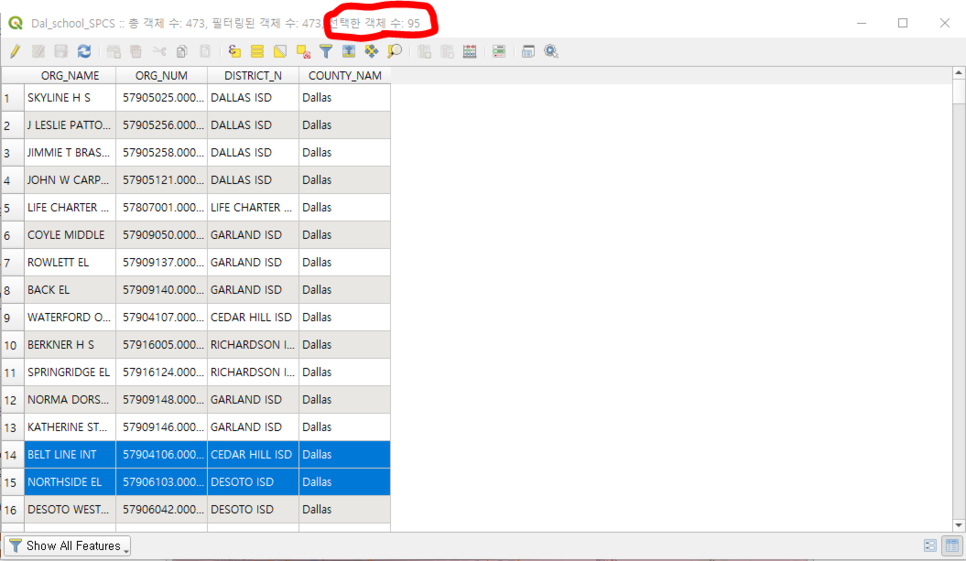Click cell COYLE MIDDLE
Screen dimensions: 966x561
[70, 235]
